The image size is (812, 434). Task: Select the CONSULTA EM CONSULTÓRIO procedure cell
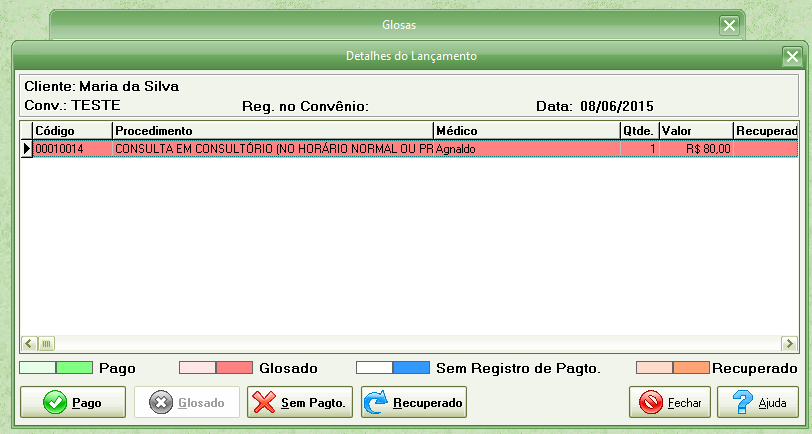tap(273, 149)
